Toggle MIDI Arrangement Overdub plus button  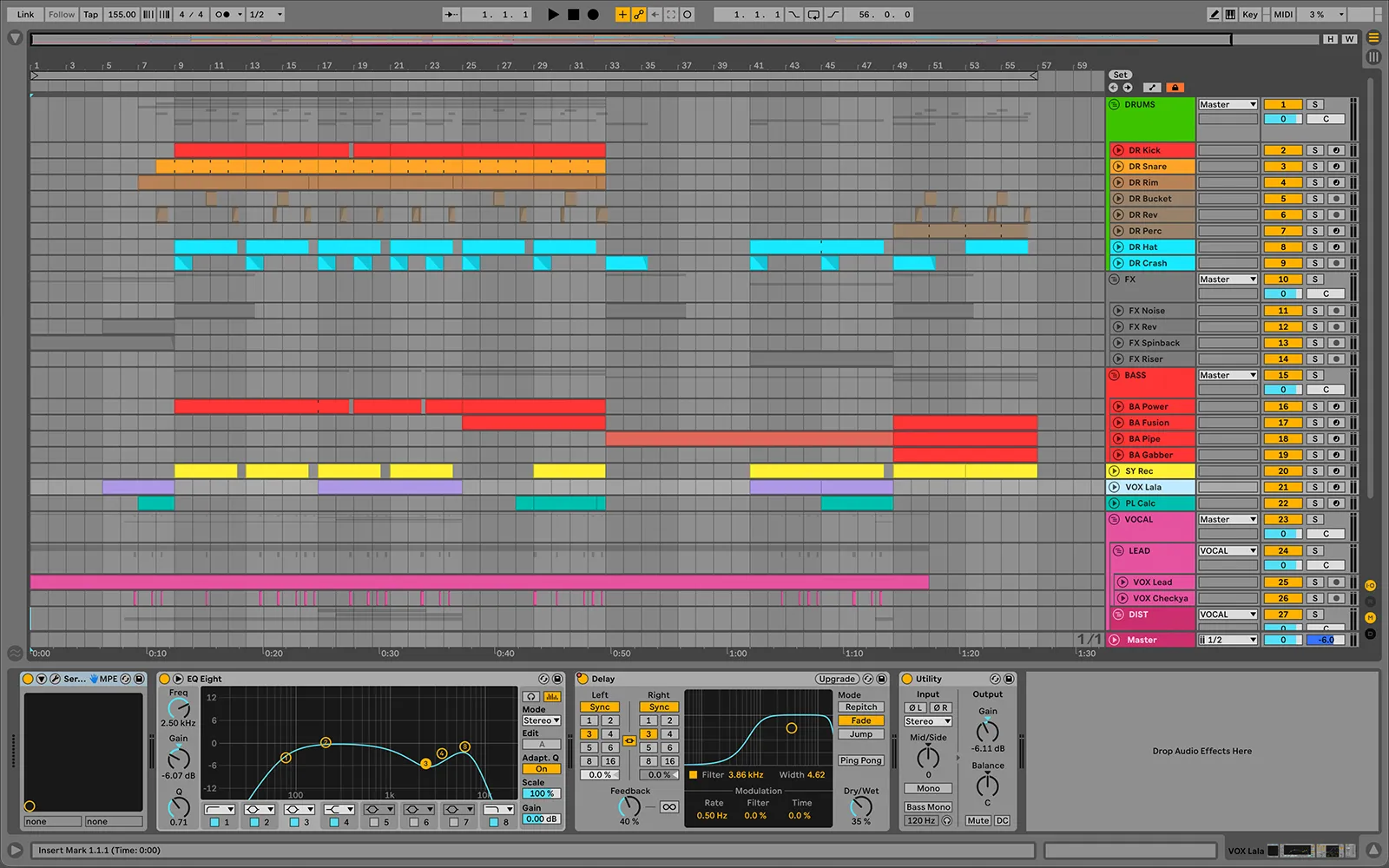[622, 15]
